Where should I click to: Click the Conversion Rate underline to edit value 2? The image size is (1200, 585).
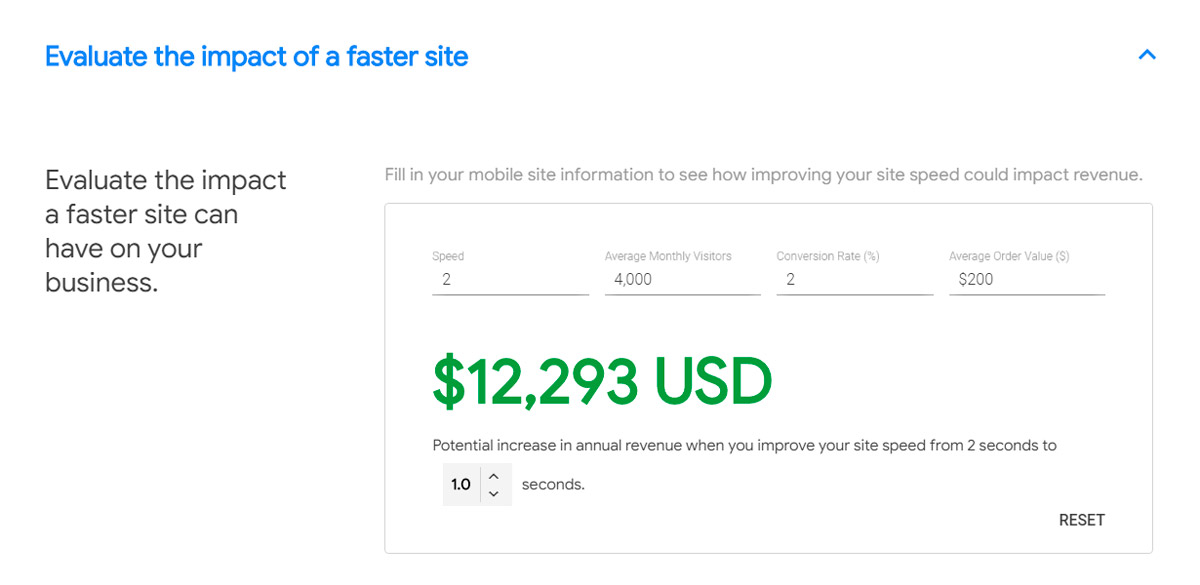(x=854, y=279)
